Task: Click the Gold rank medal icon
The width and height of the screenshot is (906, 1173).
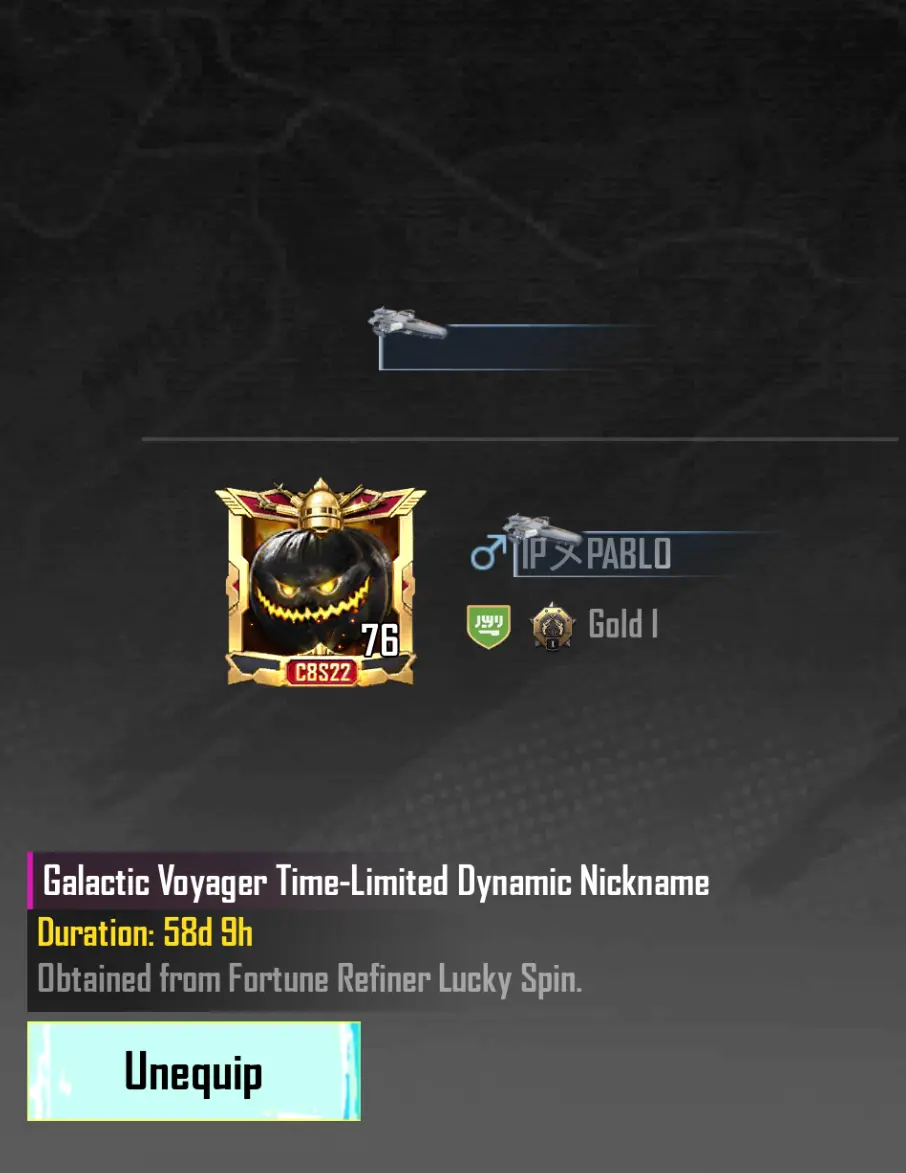Action: point(552,626)
